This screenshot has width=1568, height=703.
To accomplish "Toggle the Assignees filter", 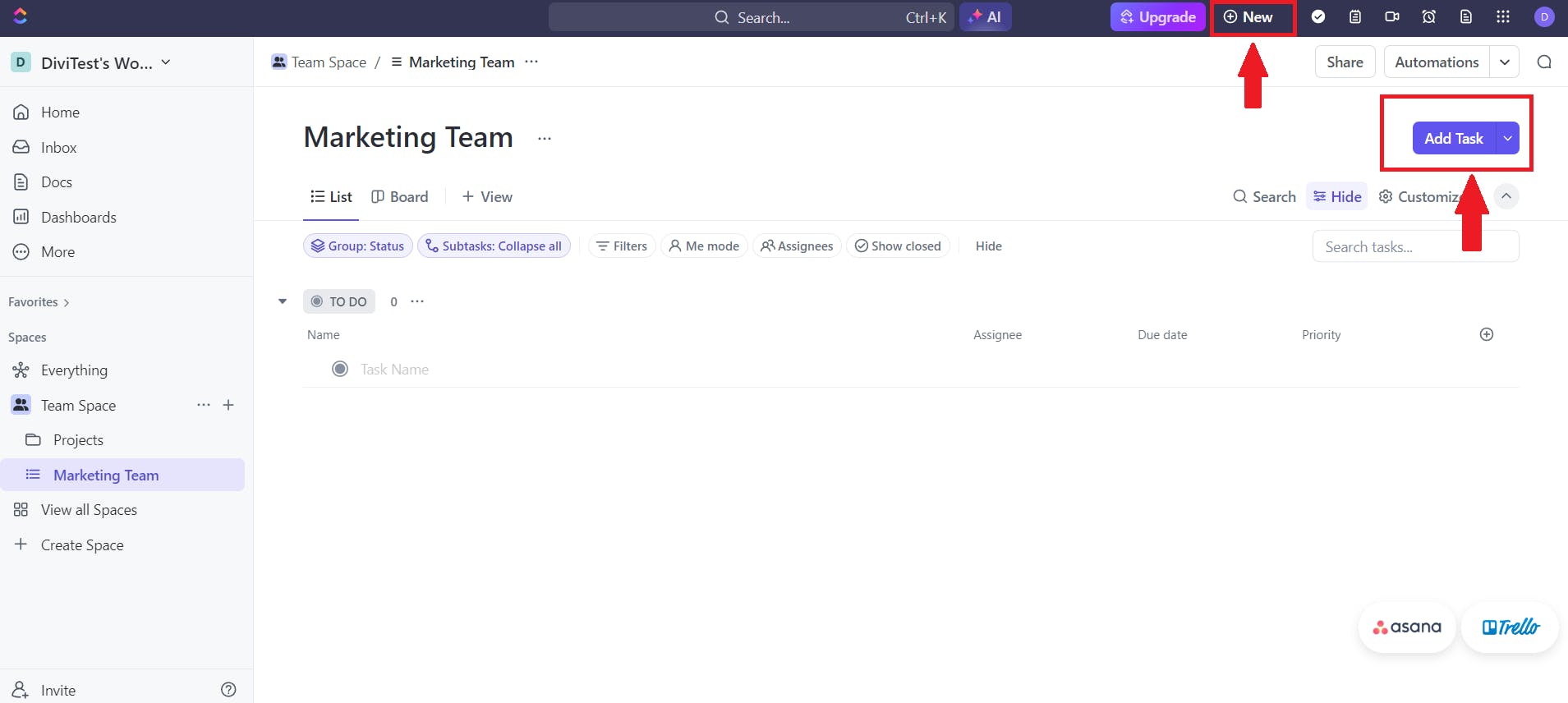I will pyautogui.click(x=797, y=246).
